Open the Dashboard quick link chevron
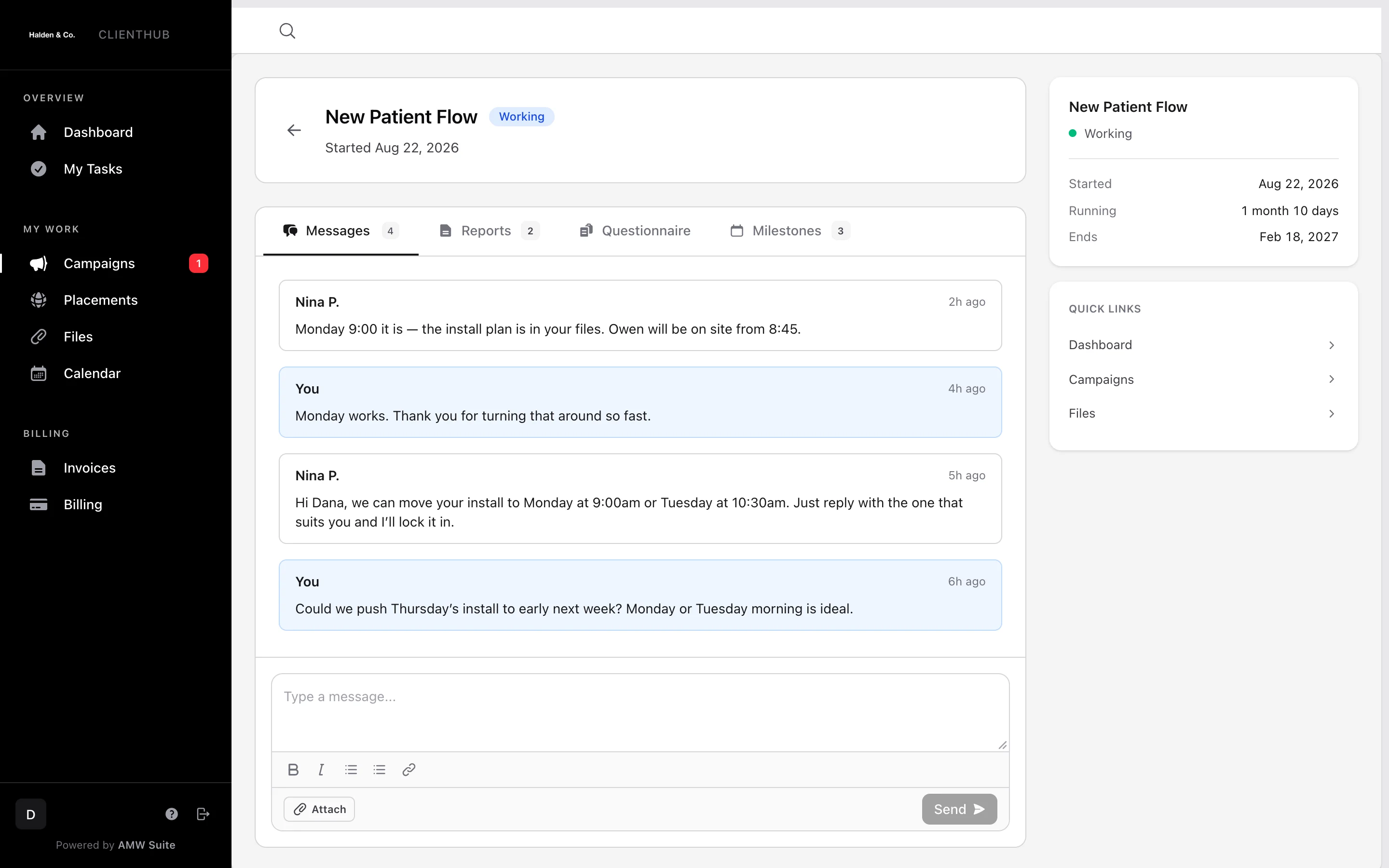Image resolution: width=1389 pixels, height=868 pixels. (1332, 345)
